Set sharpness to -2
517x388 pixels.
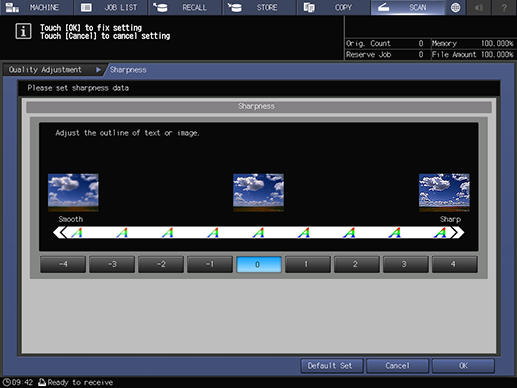[161, 264]
